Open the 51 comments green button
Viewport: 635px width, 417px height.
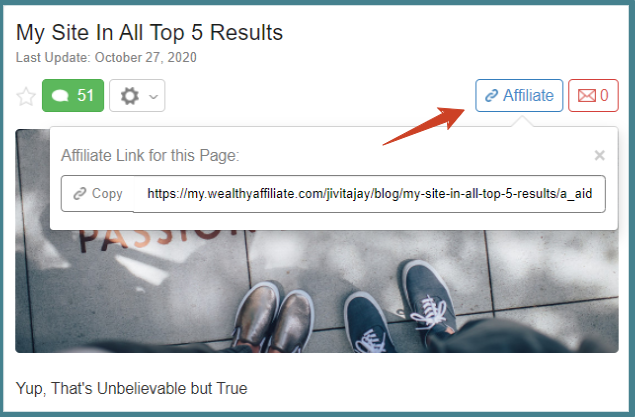[73, 96]
